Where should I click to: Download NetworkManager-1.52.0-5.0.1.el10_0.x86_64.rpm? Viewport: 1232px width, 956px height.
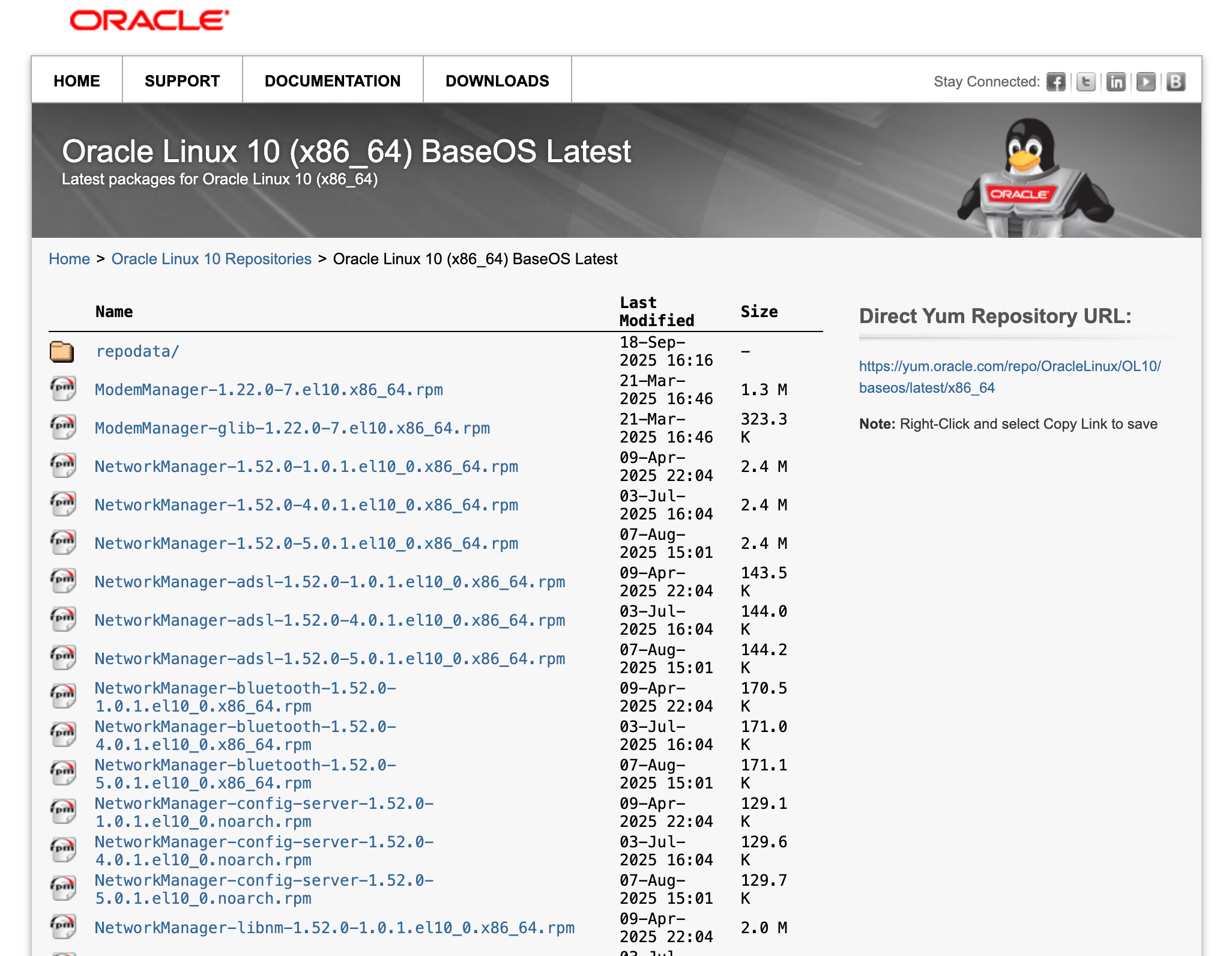306,543
